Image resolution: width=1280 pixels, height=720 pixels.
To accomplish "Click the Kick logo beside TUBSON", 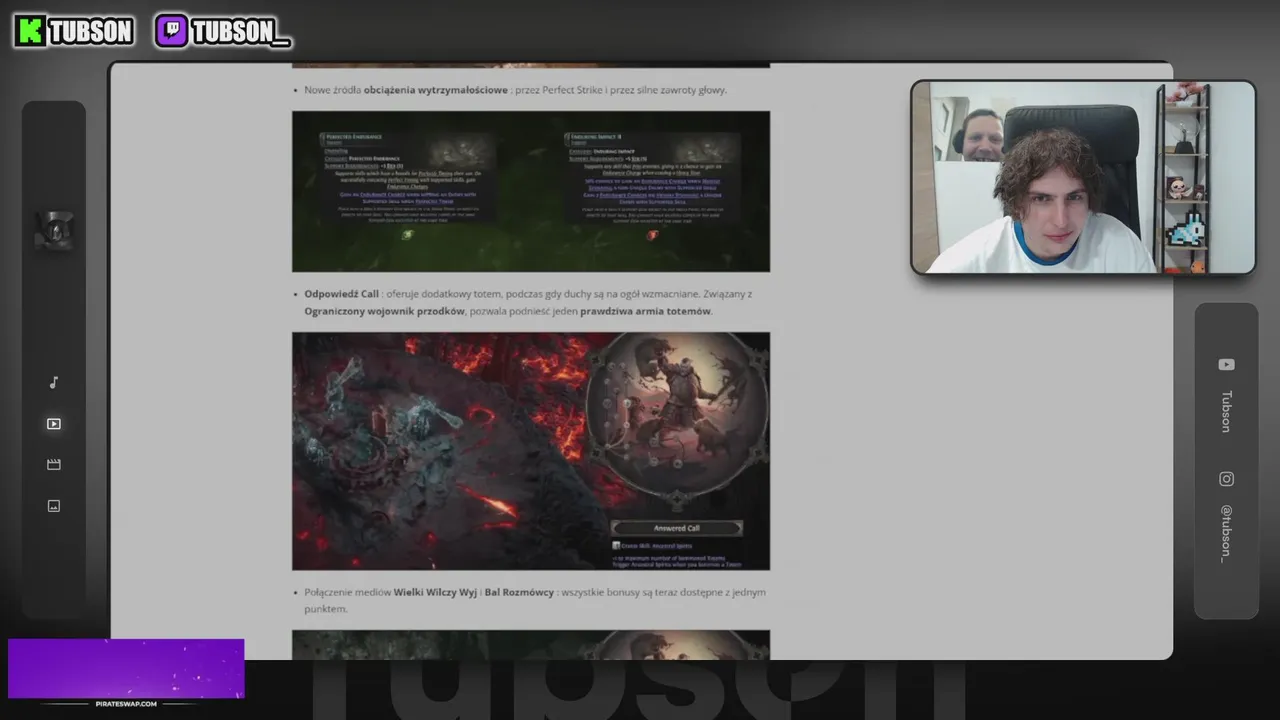I will click(30, 31).
